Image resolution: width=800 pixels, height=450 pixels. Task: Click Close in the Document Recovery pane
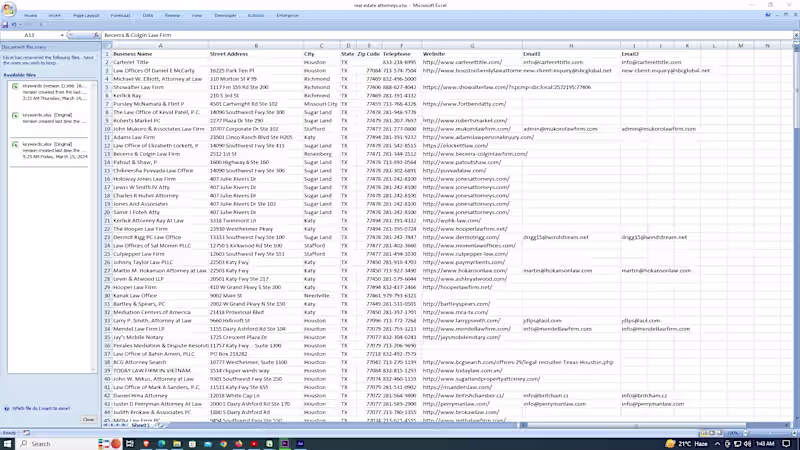coord(88,419)
